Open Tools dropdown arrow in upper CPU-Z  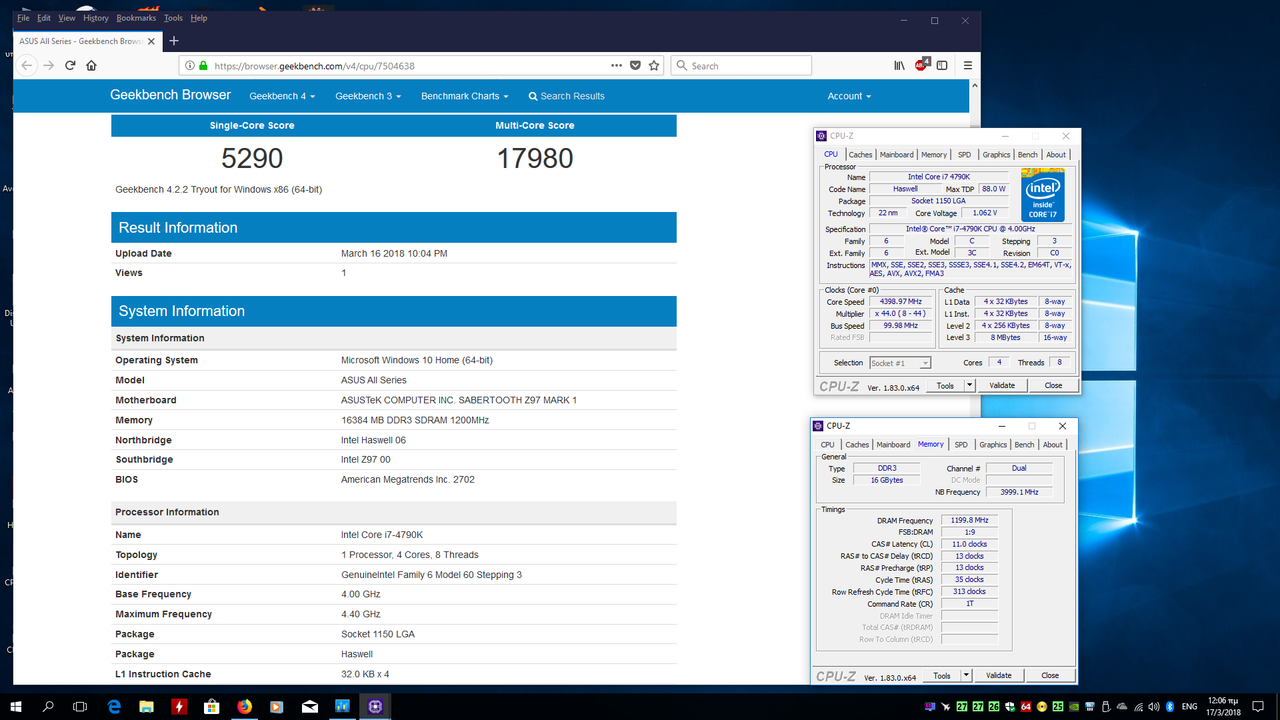click(x=969, y=385)
